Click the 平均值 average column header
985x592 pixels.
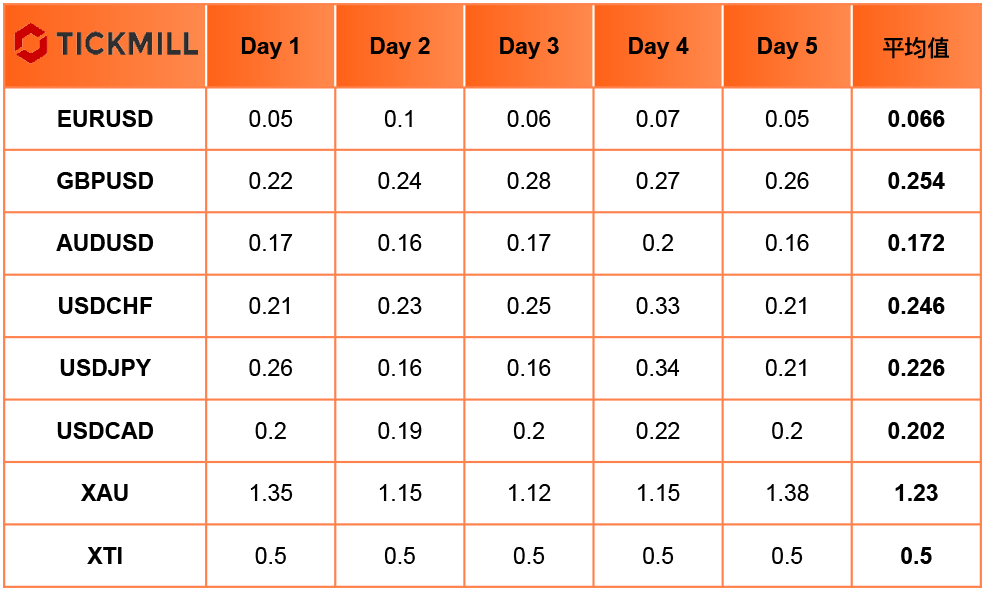916,48
